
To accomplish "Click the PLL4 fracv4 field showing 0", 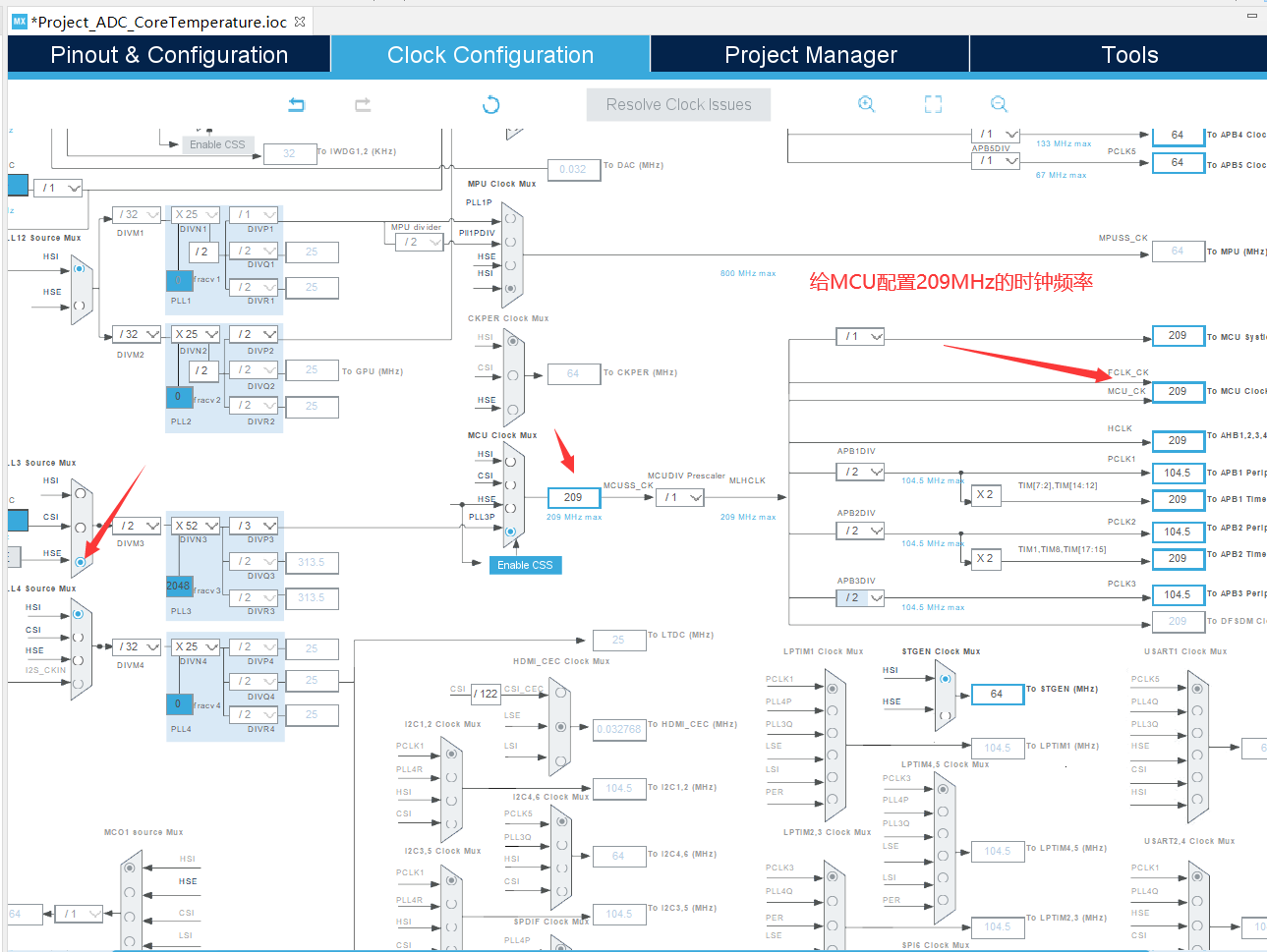I will (x=179, y=704).
